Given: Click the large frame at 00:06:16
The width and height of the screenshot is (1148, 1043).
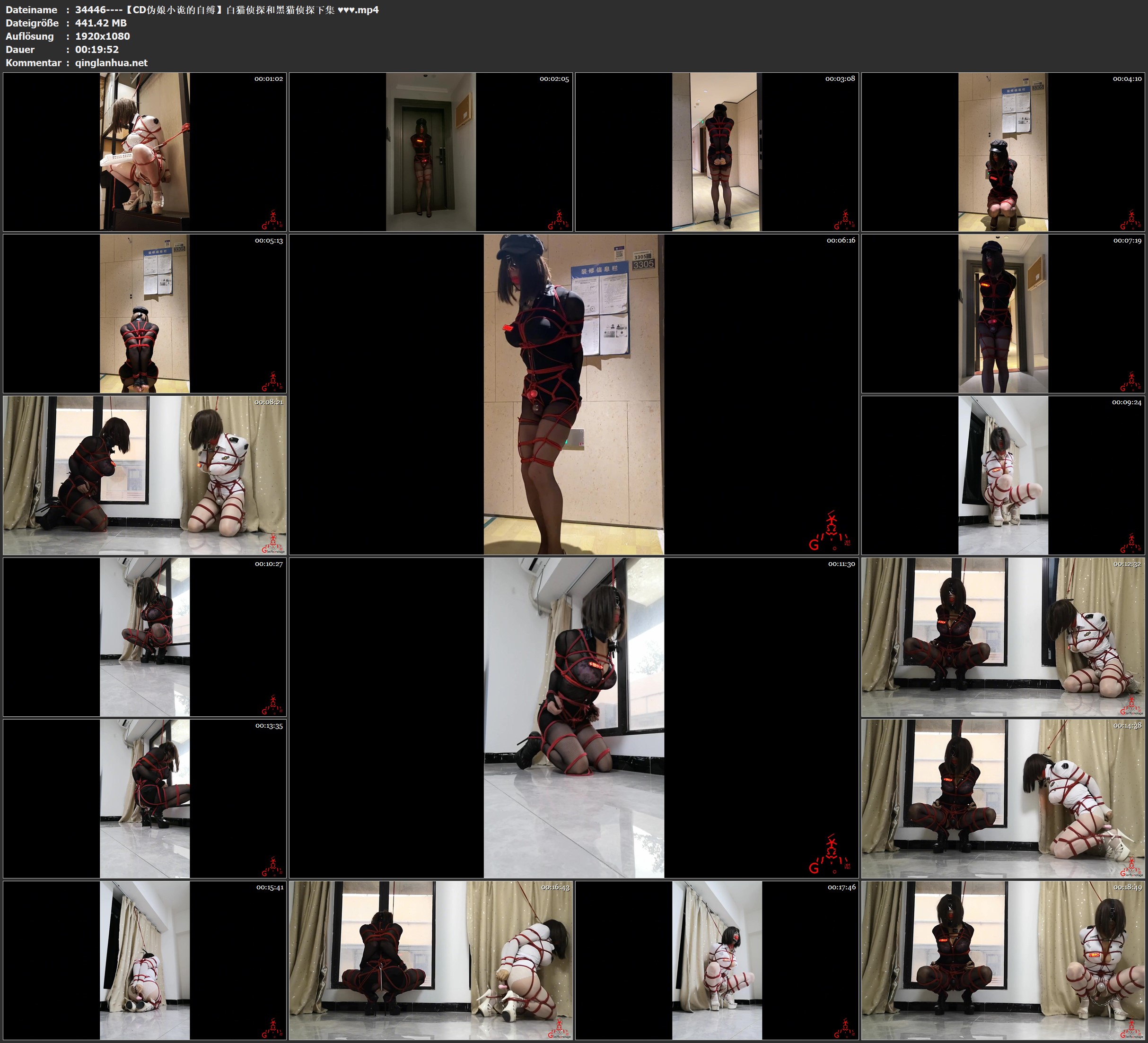Looking at the screenshot, I should [x=573, y=394].
